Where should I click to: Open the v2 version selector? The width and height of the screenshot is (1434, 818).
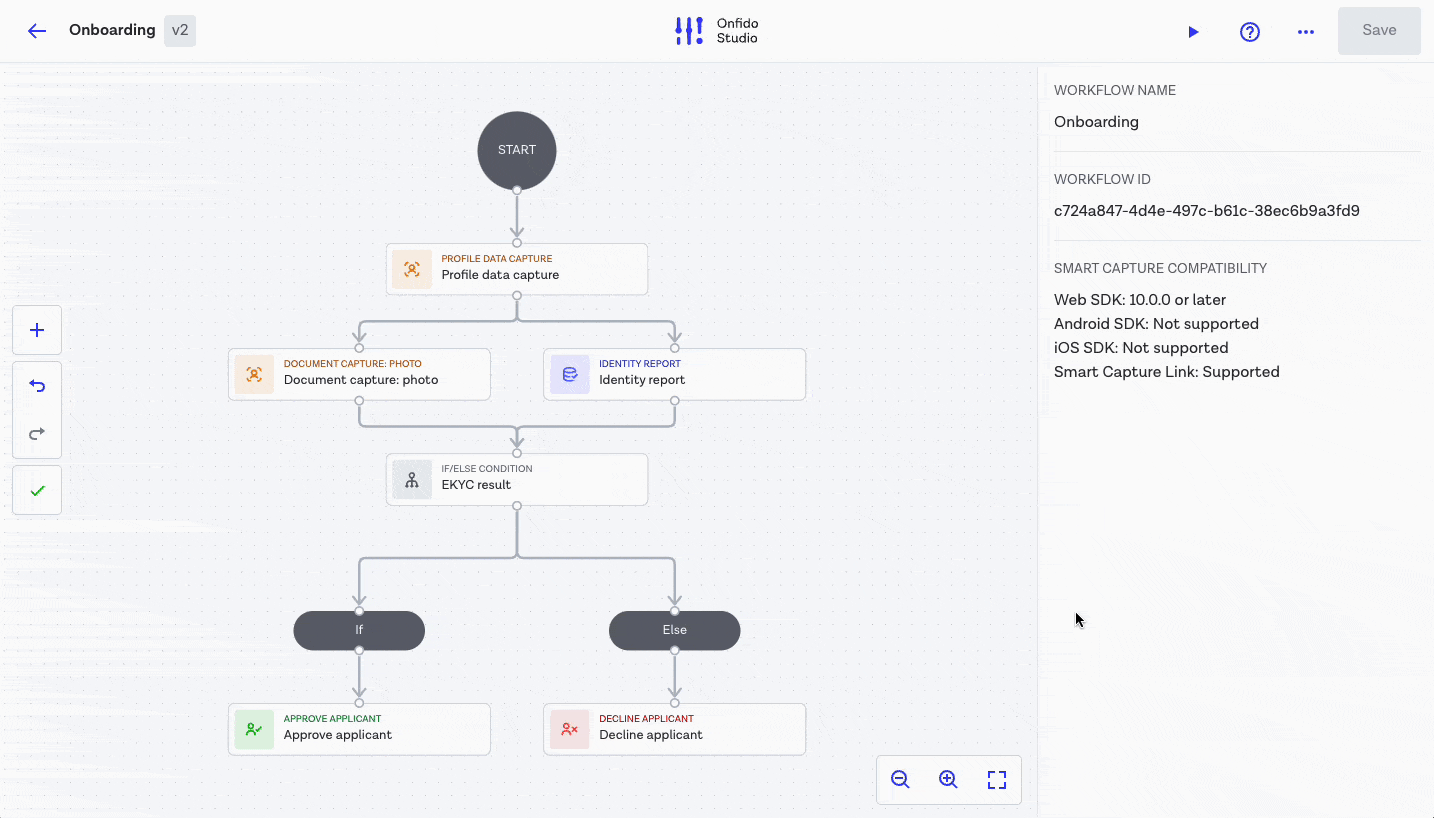pyautogui.click(x=180, y=31)
